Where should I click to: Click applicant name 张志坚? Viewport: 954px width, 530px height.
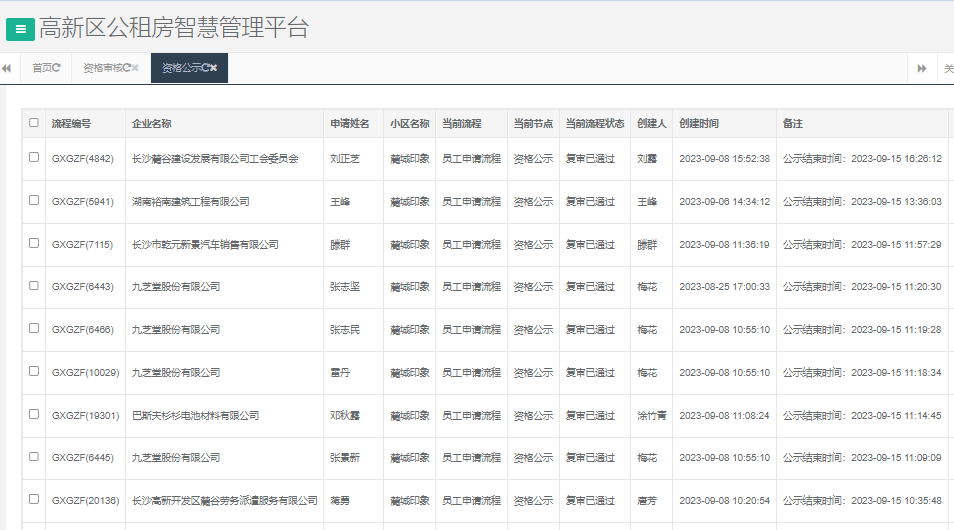345,287
